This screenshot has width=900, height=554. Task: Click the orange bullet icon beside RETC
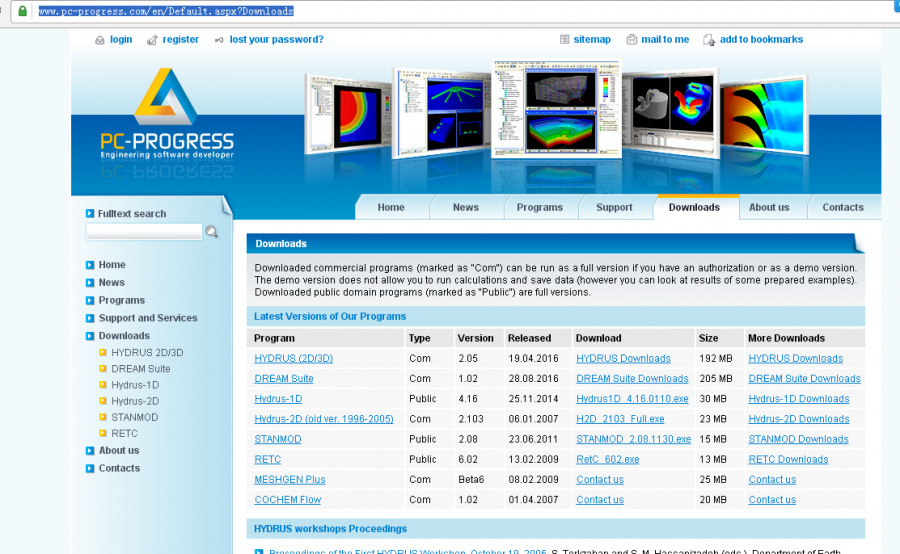tap(103, 433)
